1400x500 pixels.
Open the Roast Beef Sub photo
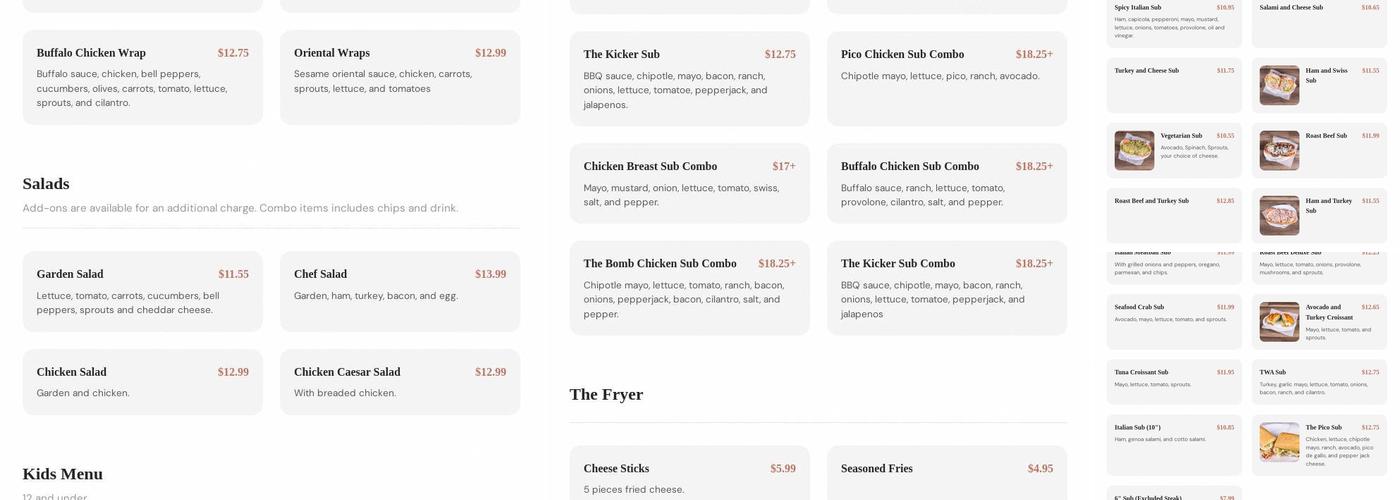(x=1279, y=151)
